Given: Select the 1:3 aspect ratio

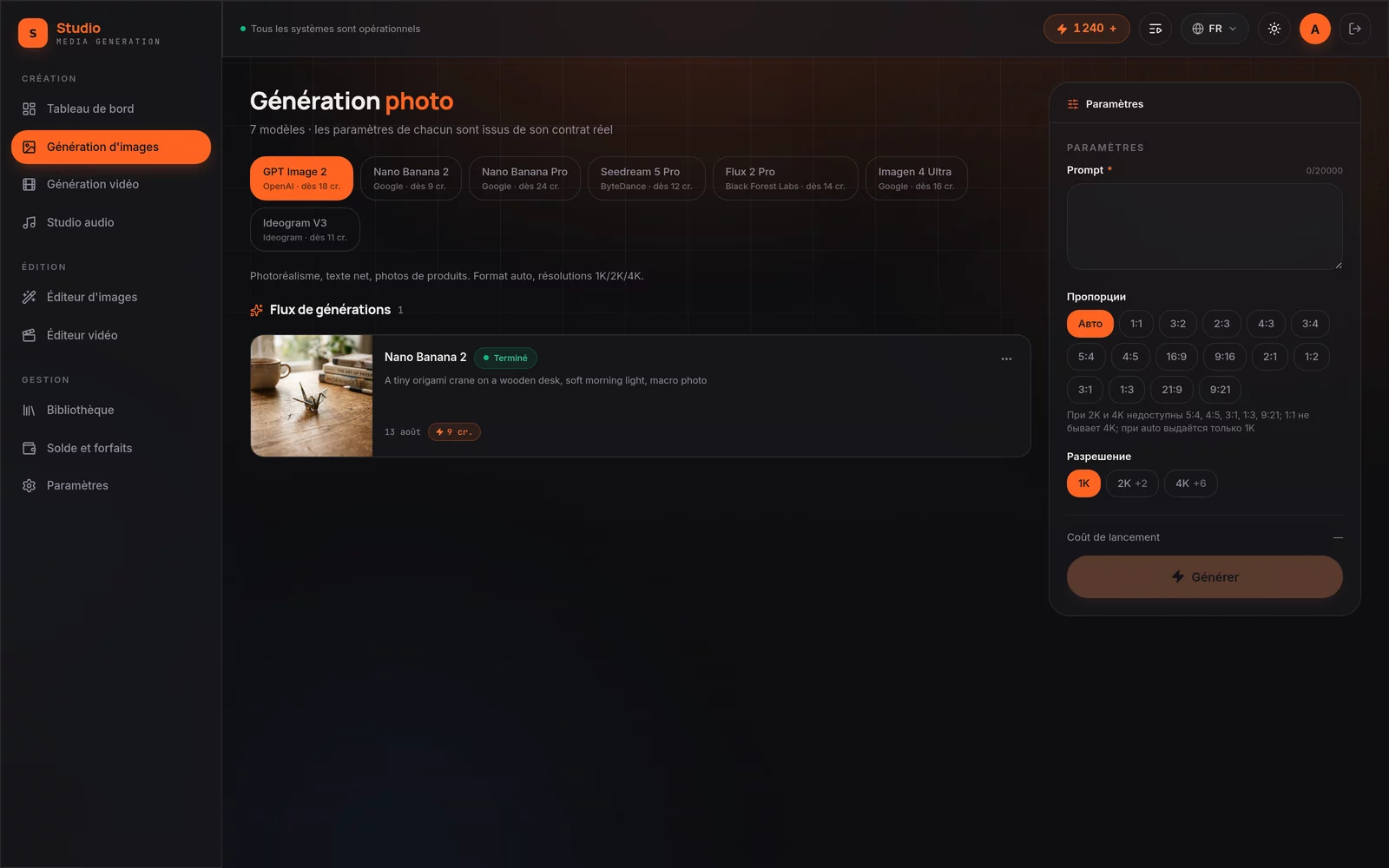Looking at the screenshot, I should coord(1127,390).
